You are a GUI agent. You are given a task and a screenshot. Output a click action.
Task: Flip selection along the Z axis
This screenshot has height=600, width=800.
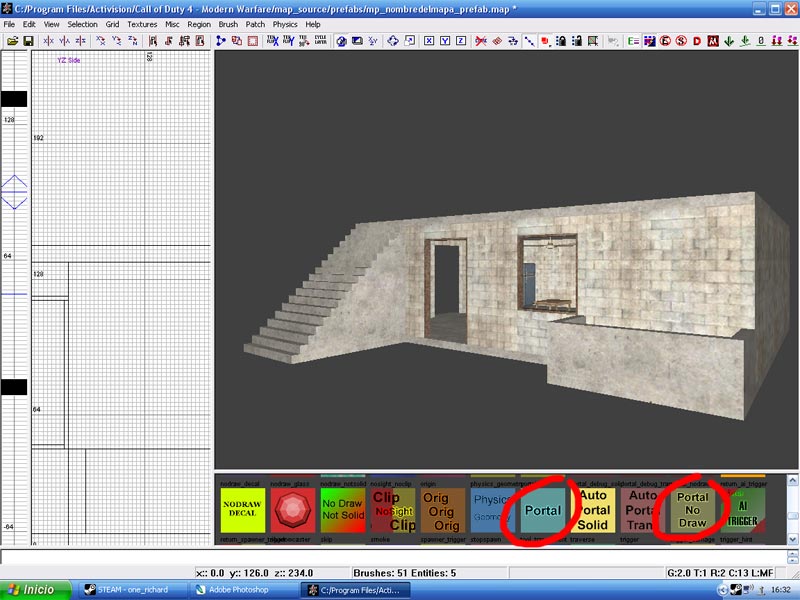(x=80, y=41)
